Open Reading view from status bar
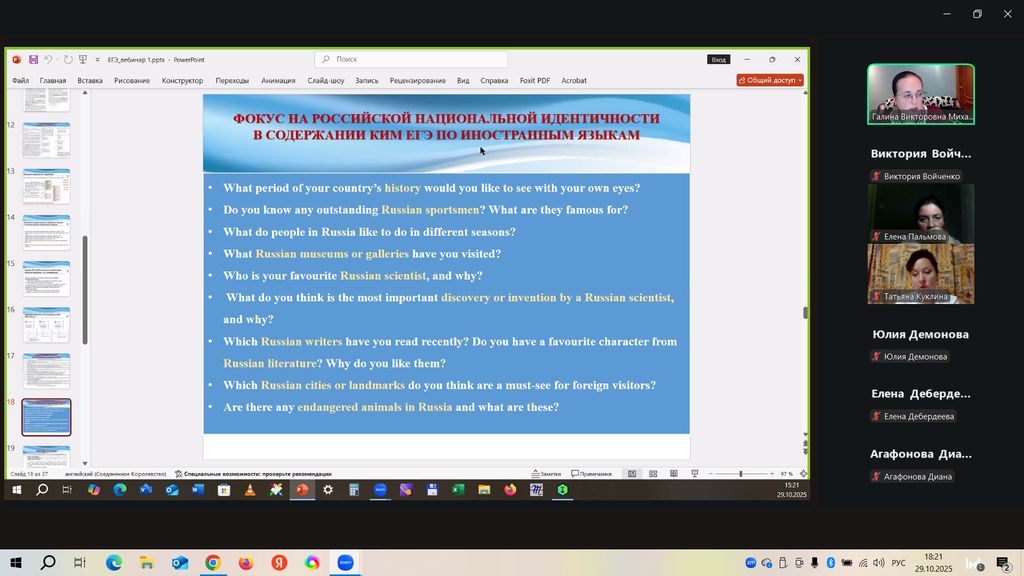 (673, 474)
